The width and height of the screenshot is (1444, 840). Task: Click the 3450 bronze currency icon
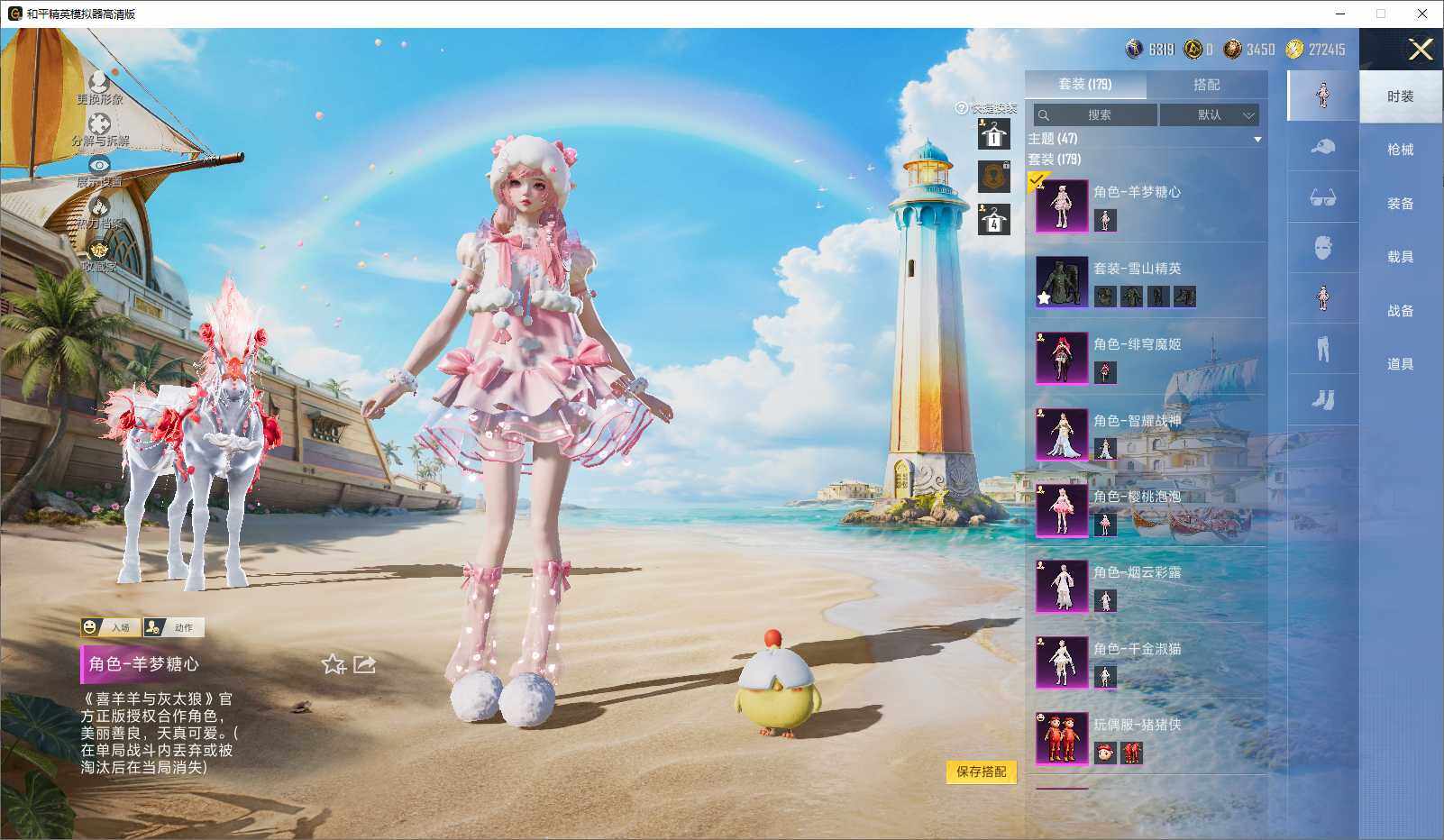coord(1232,49)
